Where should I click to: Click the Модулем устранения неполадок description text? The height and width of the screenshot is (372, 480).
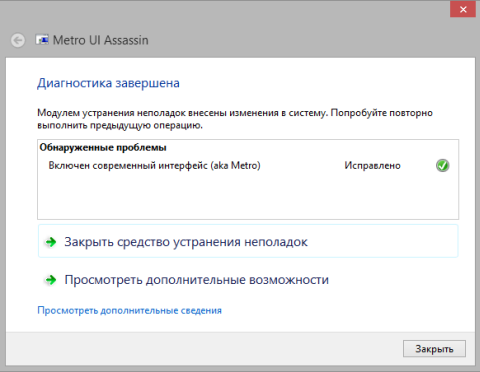pos(235,119)
